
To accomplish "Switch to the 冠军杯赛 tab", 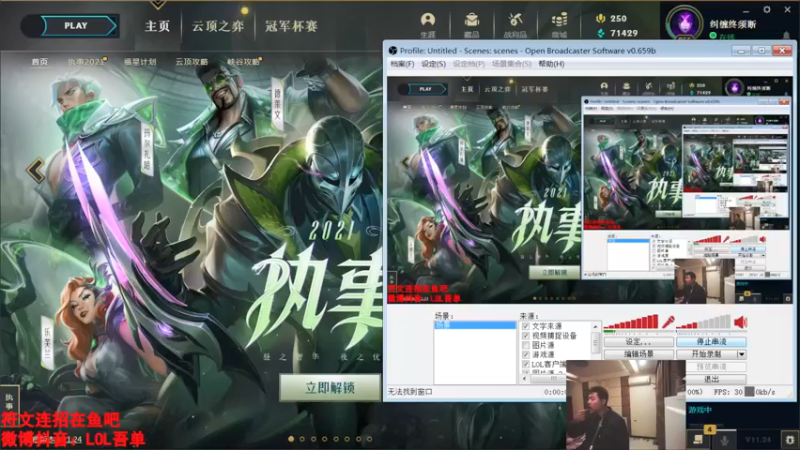I will pyautogui.click(x=291, y=26).
